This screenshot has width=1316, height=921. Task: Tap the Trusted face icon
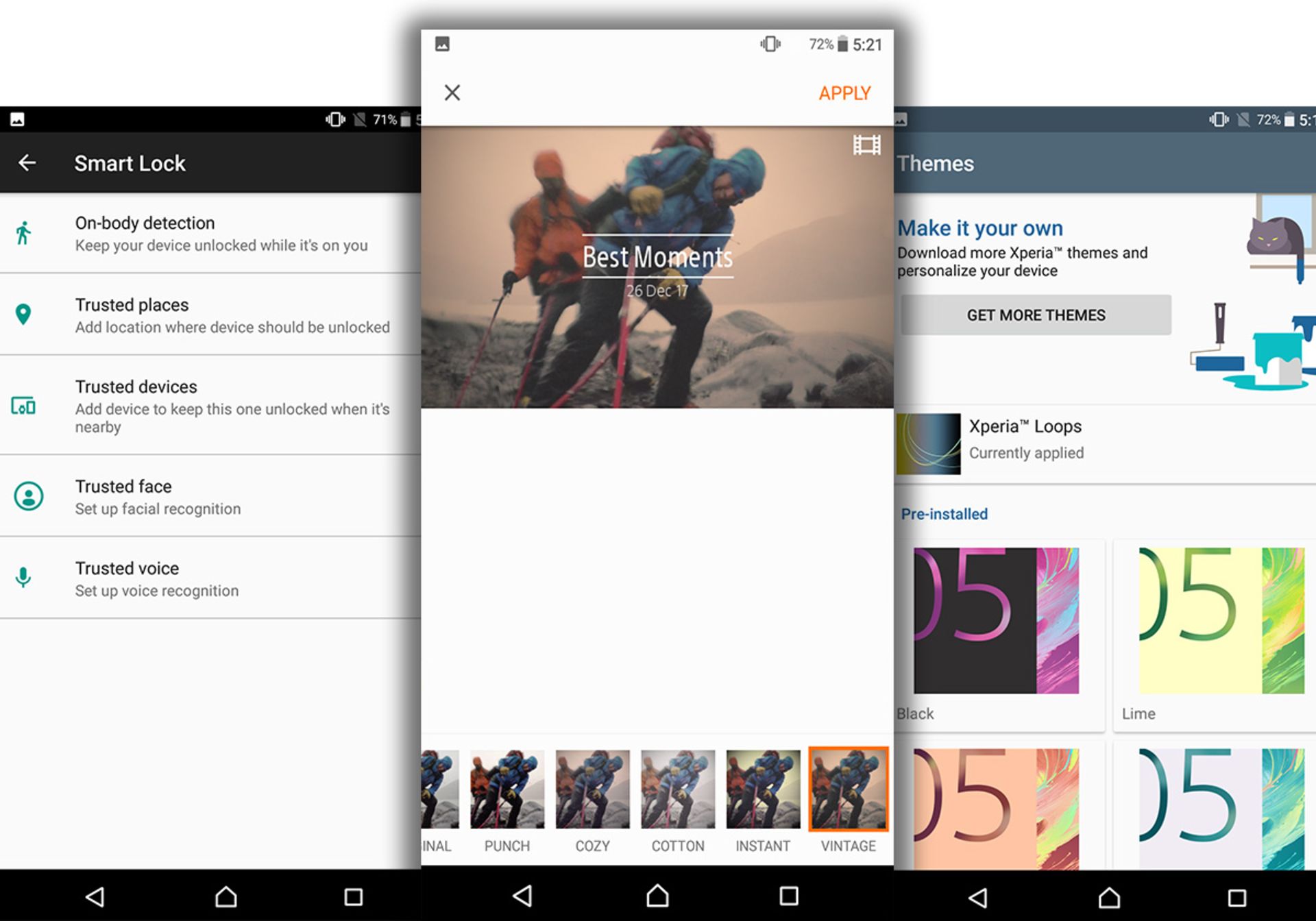(29, 496)
